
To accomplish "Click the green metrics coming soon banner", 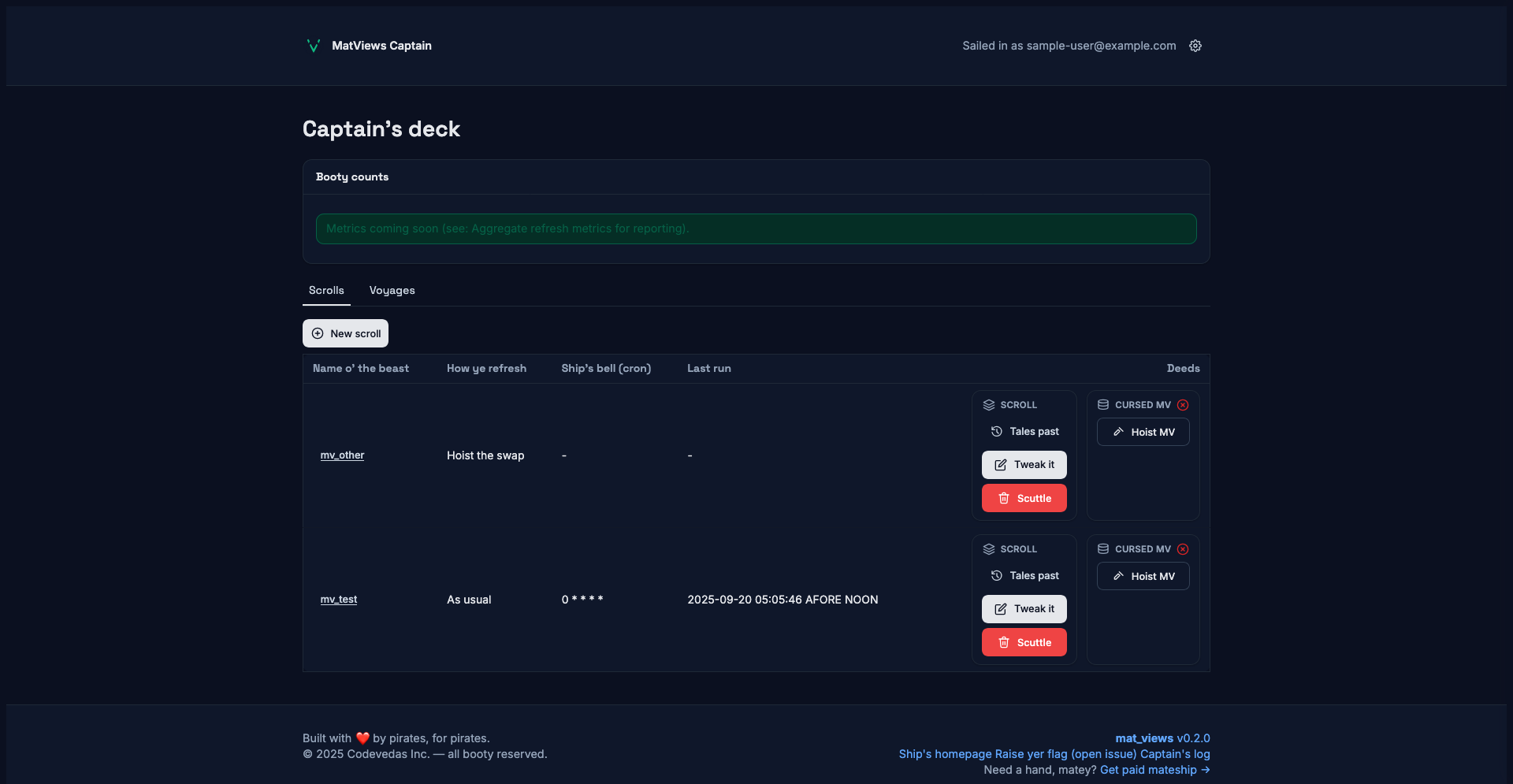I will pyautogui.click(x=756, y=229).
